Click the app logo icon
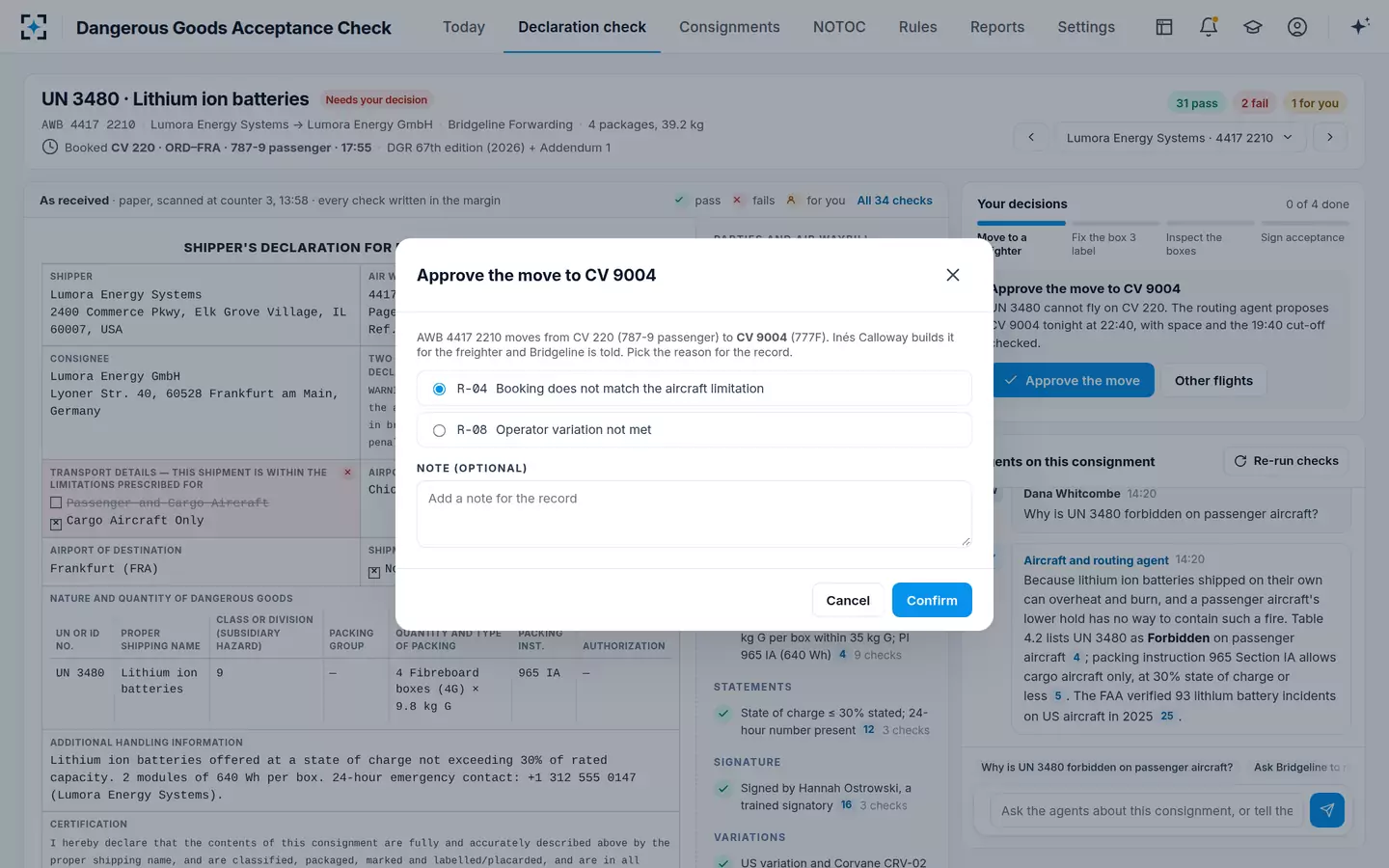The height and width of the screenshot is (868, 1389). [x=34, y=27]
